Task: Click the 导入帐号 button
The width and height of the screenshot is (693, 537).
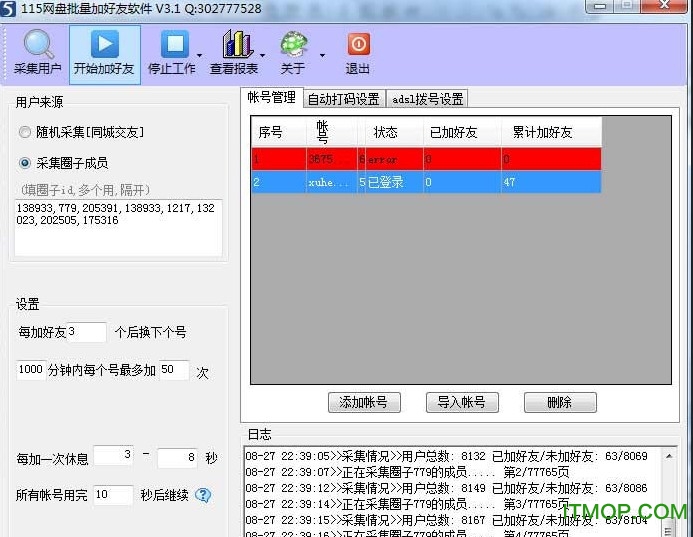Action: [x=461, y=402]
